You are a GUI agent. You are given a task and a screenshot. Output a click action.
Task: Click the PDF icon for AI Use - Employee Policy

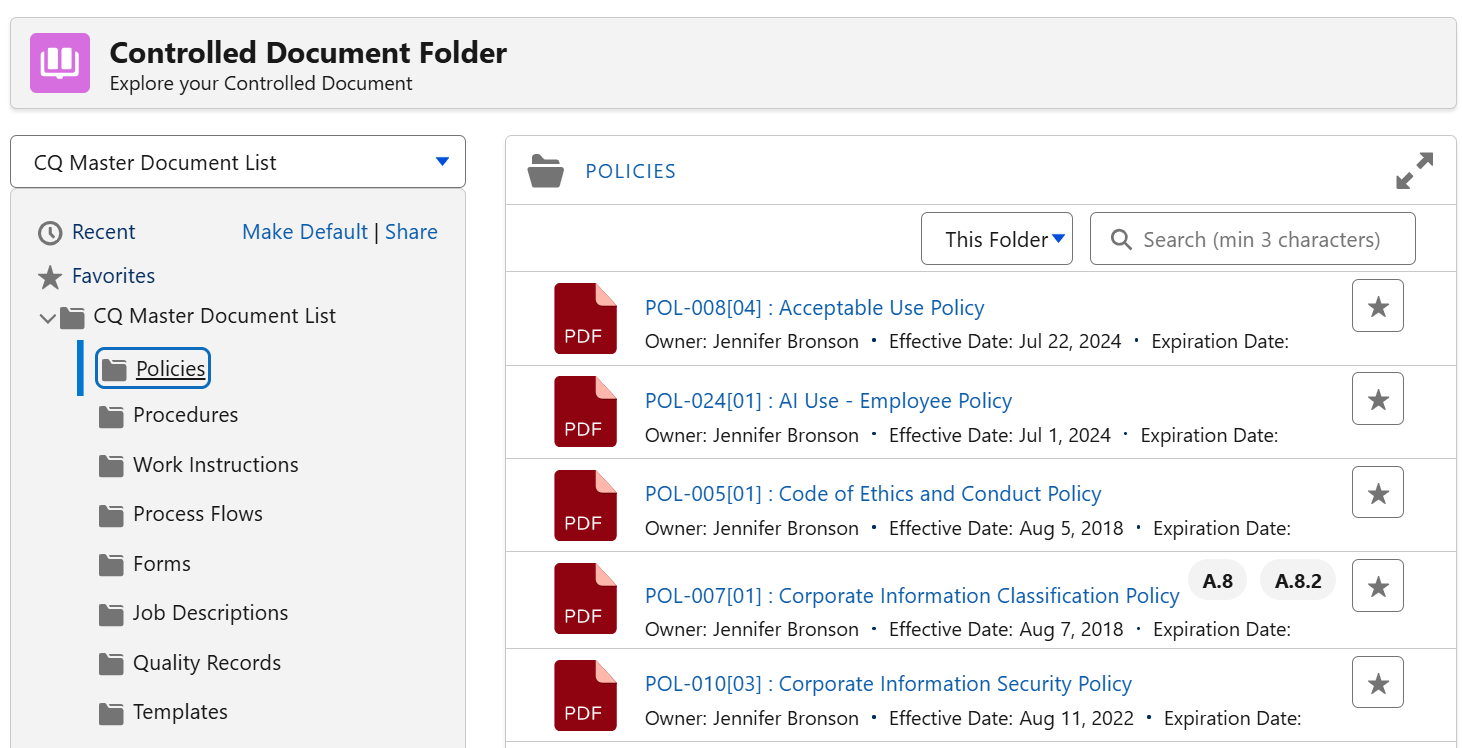[585, 411]
